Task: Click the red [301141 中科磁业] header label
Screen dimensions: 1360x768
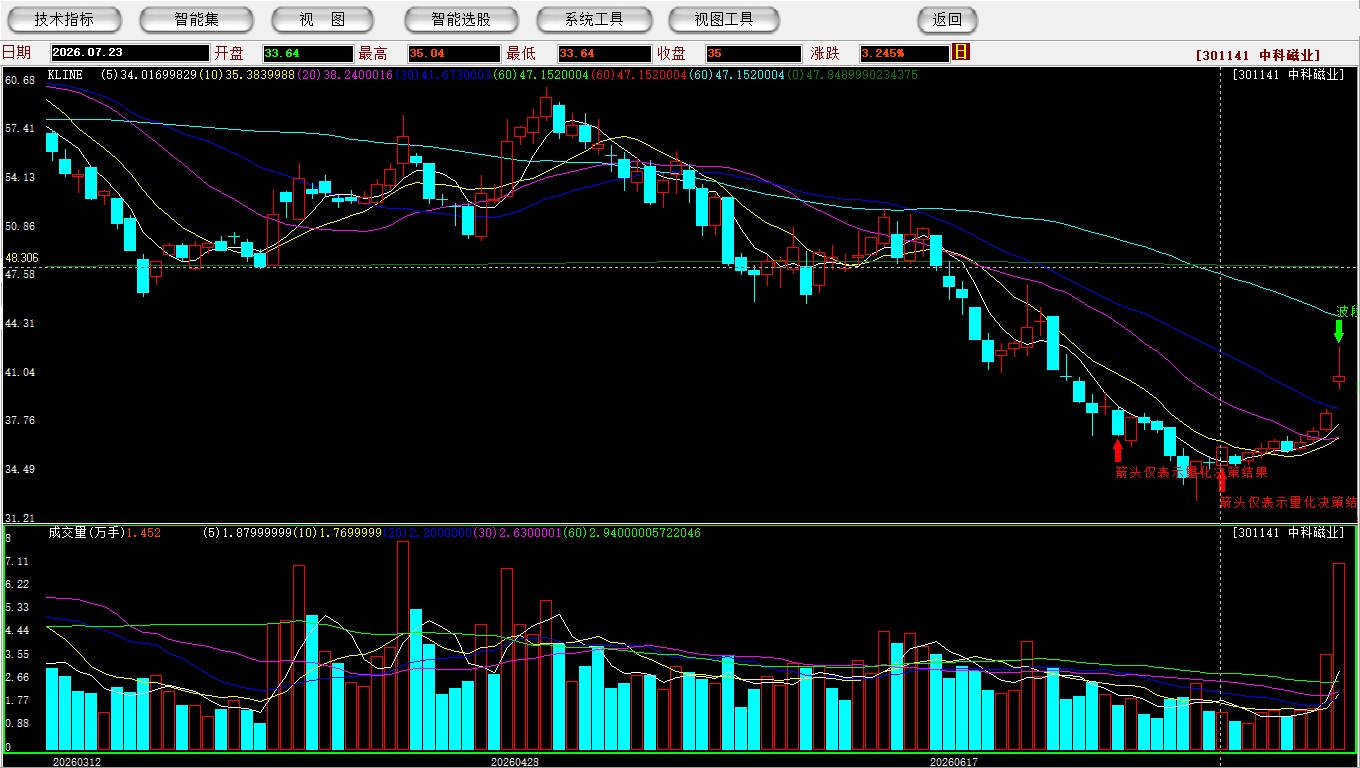Action: tap(1257, 55)
